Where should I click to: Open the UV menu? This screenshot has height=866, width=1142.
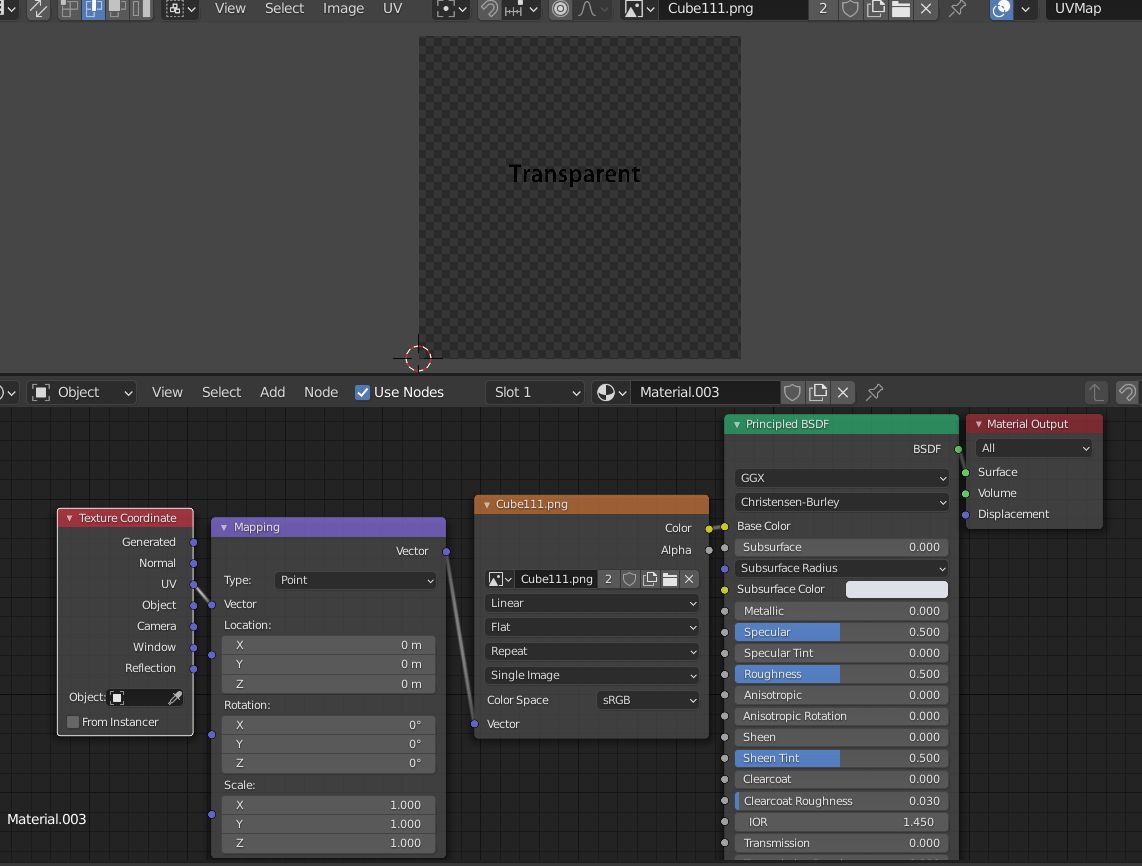393,9
